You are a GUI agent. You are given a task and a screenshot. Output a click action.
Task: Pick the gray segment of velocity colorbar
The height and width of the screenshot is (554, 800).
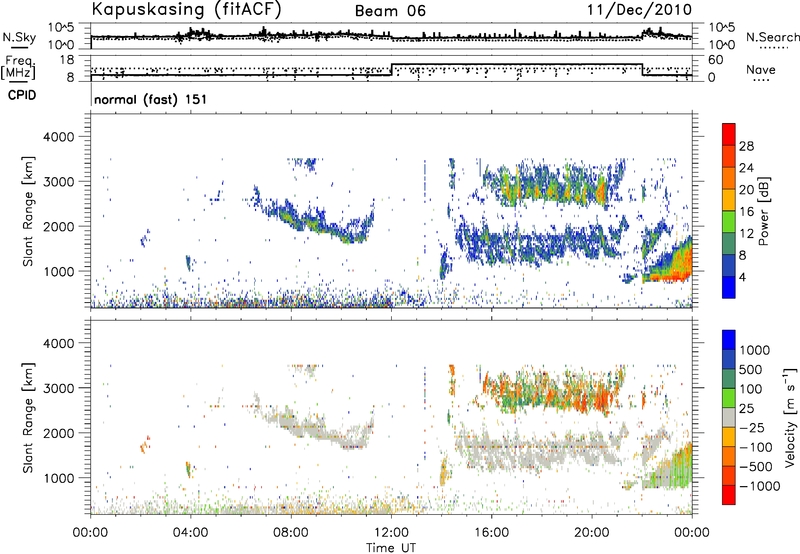pos(729,417)
